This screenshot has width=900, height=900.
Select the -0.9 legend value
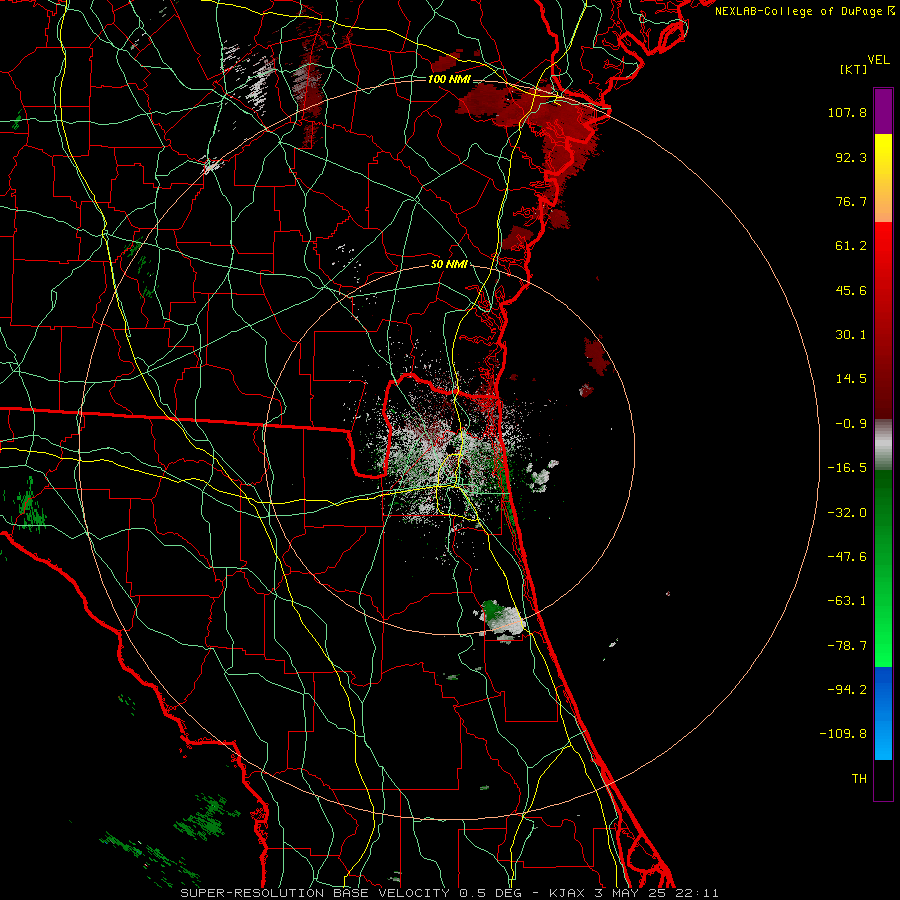tap(851, 424)
